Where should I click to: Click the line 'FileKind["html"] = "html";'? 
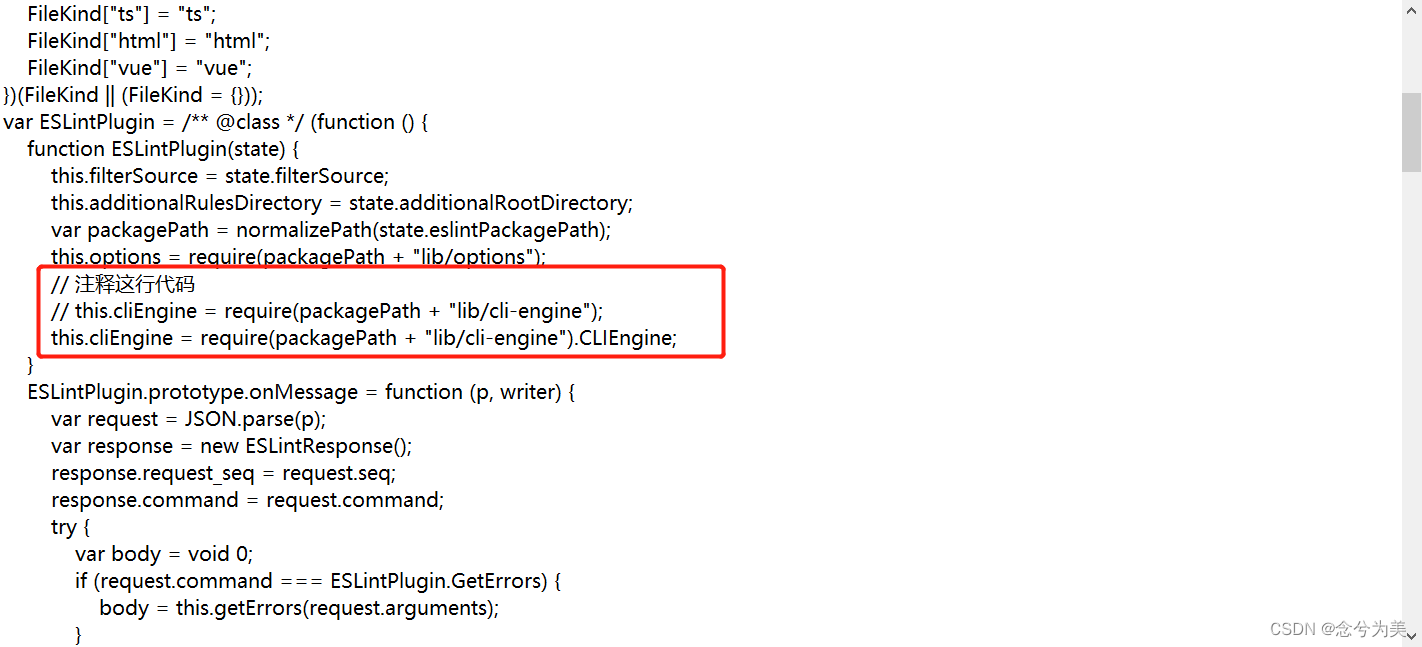click(149, 41)
